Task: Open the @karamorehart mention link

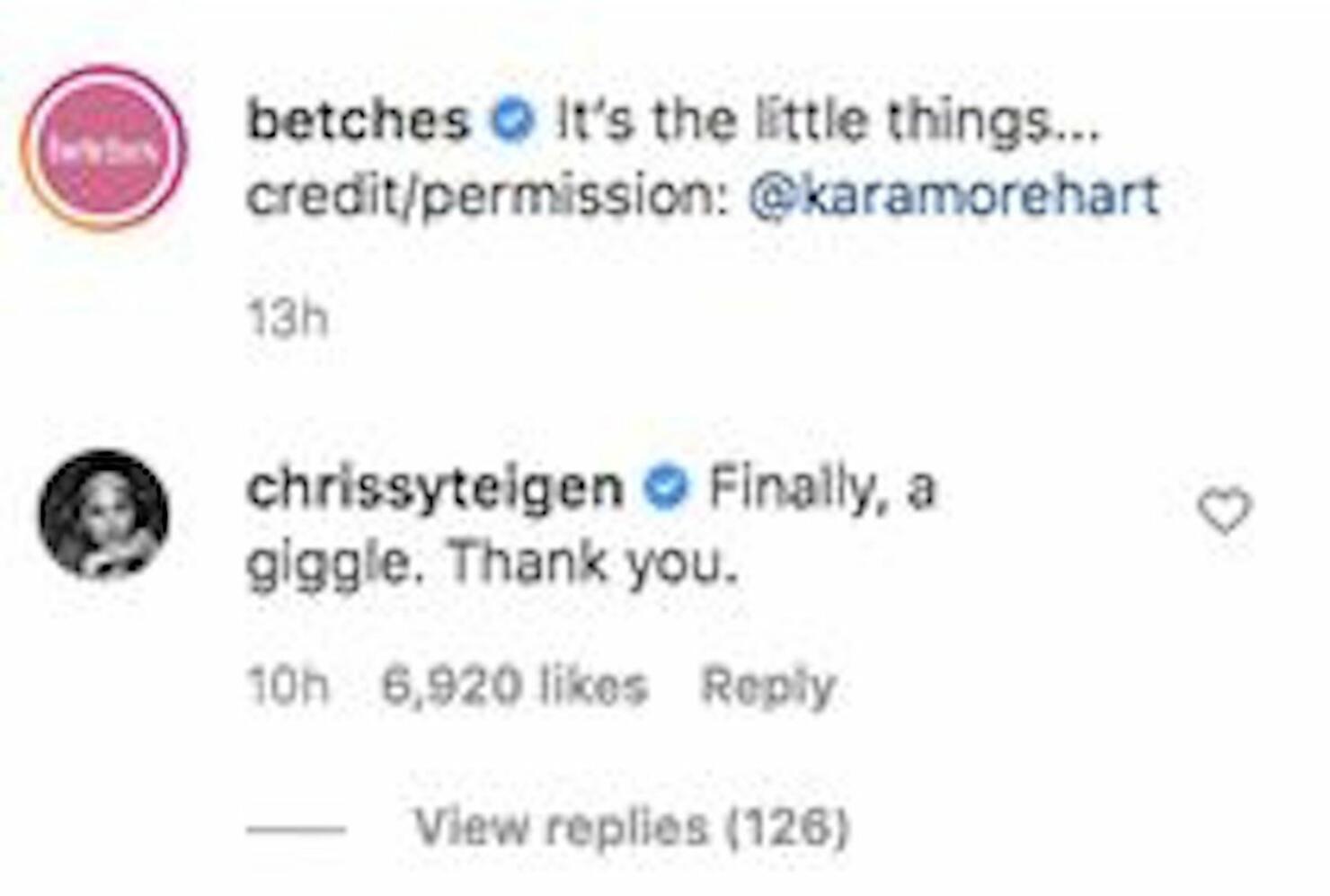Action: [x=954, y=196]
